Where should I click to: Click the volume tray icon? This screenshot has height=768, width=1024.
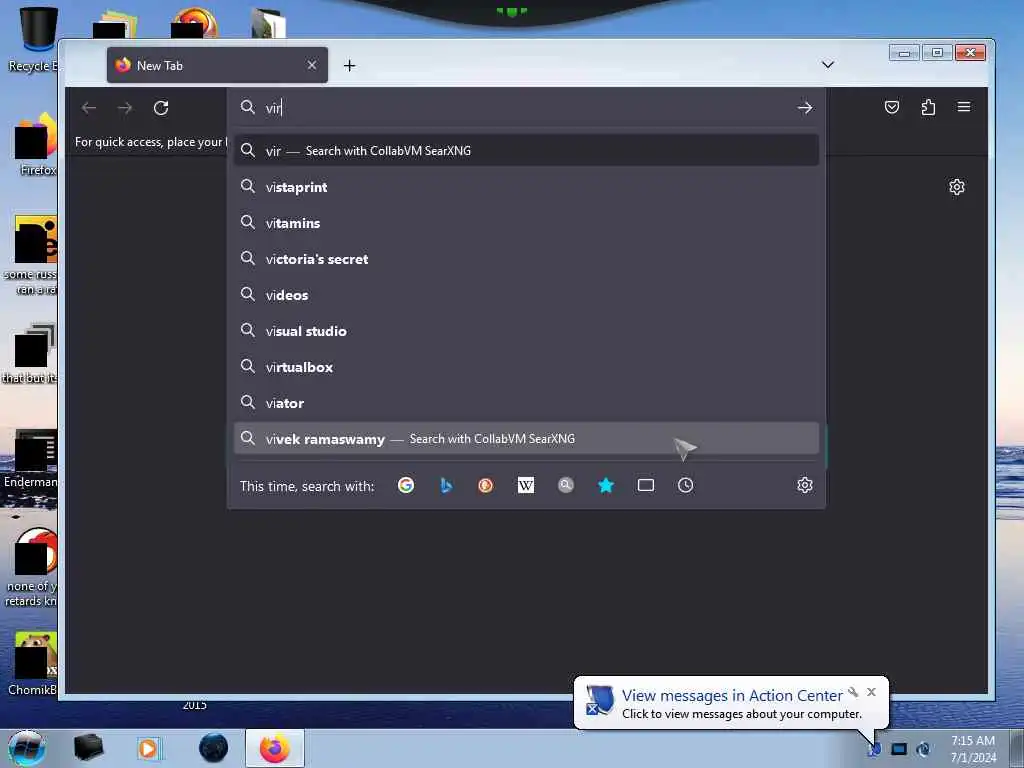pyautogui.click(x=923, y=749)
